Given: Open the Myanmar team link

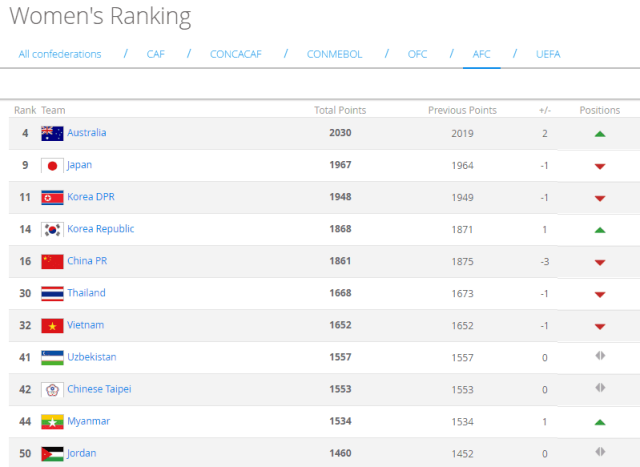Looking at the screenshot, I should 89,421.
